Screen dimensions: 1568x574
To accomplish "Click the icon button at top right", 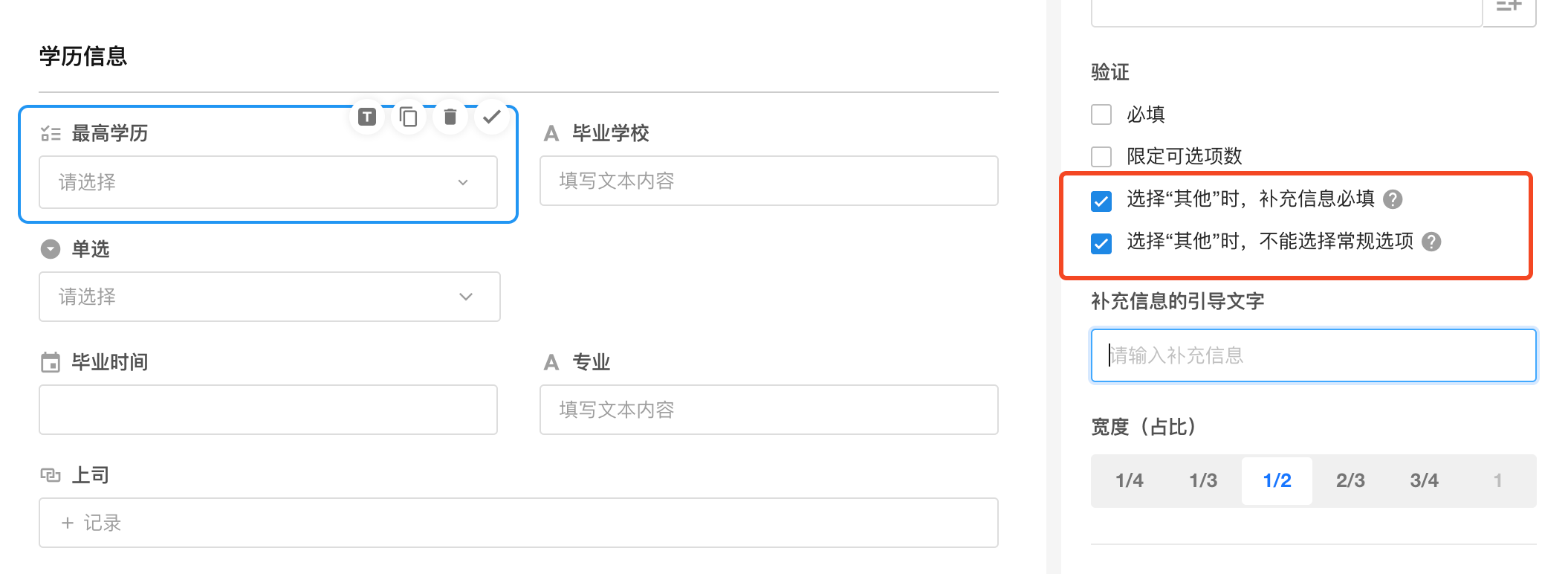I will click(1509, 9).
